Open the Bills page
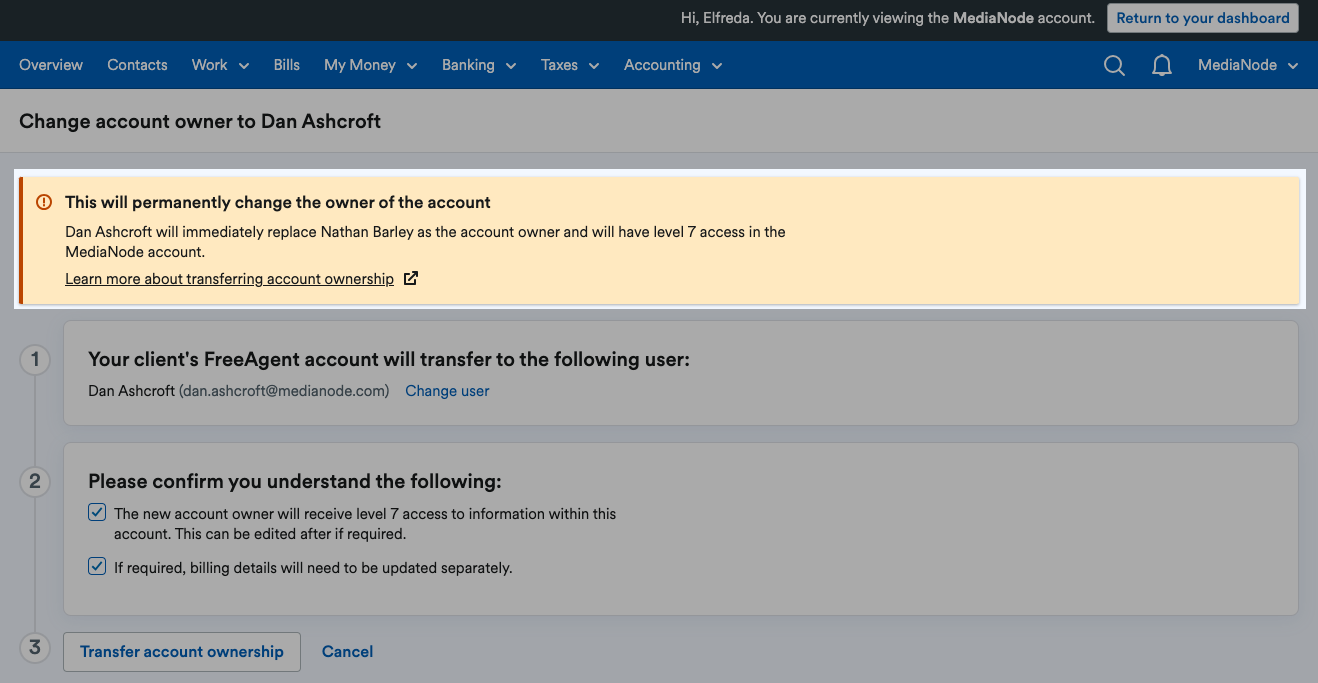Screen dimensions: 1318x683 click(287, 65)
